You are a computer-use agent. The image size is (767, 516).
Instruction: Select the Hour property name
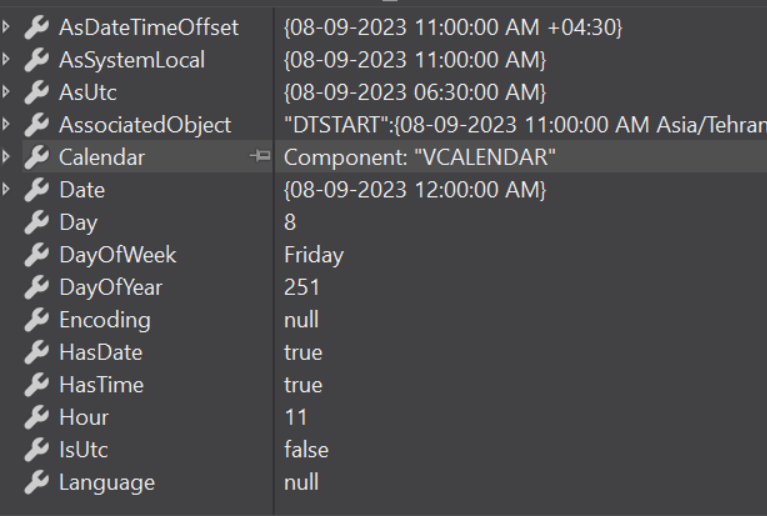tap(83, 417)
